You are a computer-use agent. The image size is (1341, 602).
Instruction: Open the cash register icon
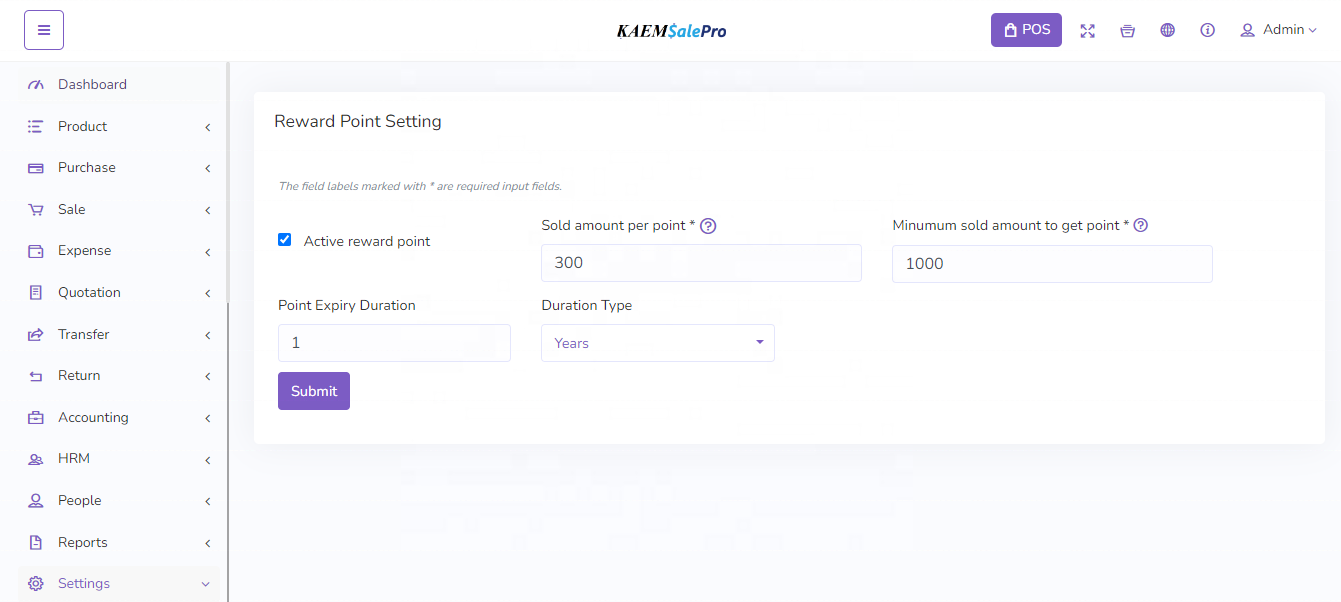pyautogui.click(x=1127, y=31)
